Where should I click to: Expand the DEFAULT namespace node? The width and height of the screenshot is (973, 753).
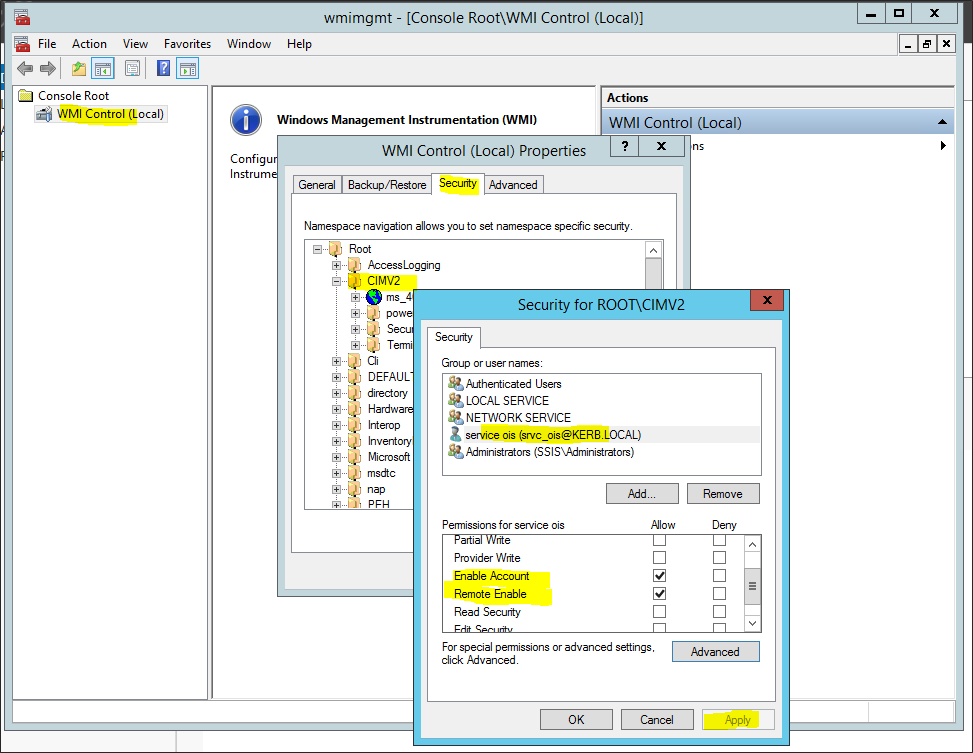click(336, 377)
